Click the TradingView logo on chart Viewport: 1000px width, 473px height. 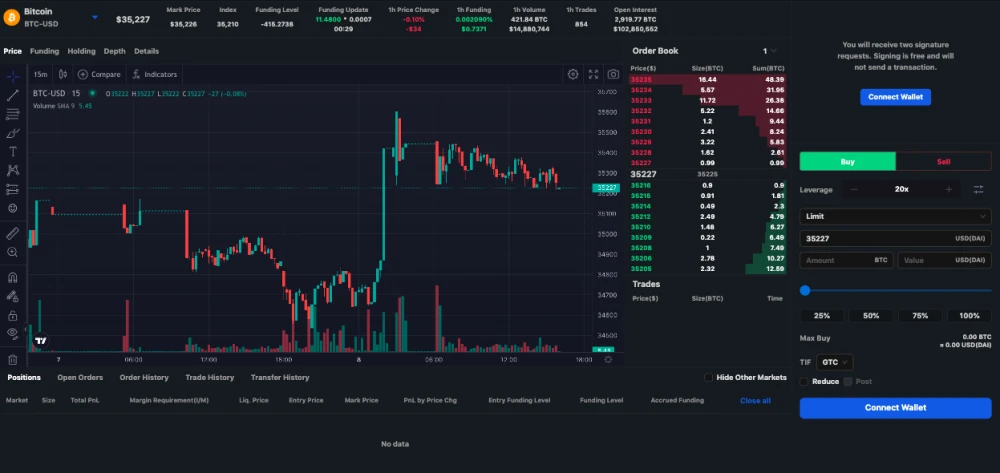coord(41,341)
